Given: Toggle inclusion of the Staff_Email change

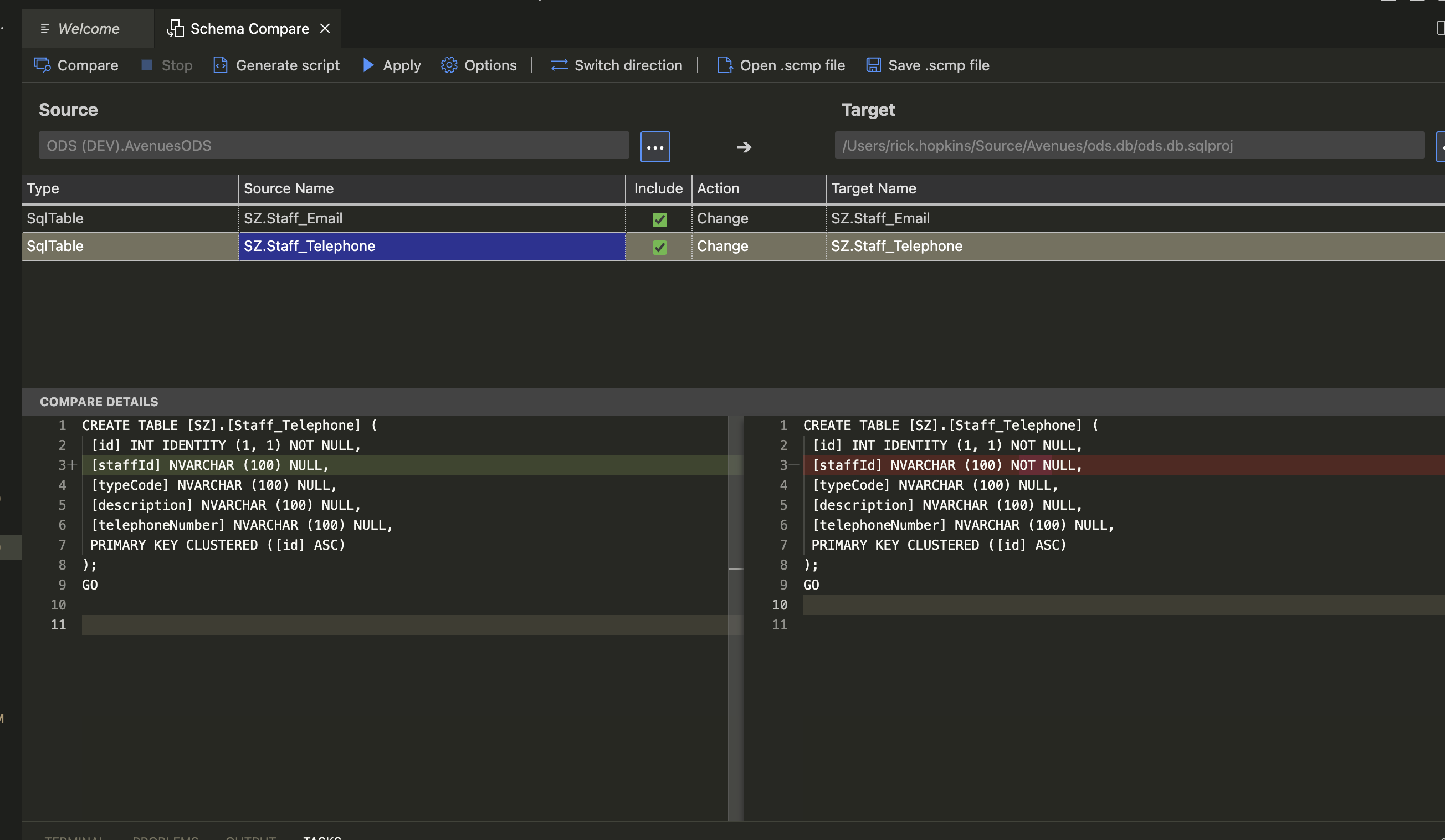Looking at the screenshot, I should pyautogui.click(x=659, y=219).
